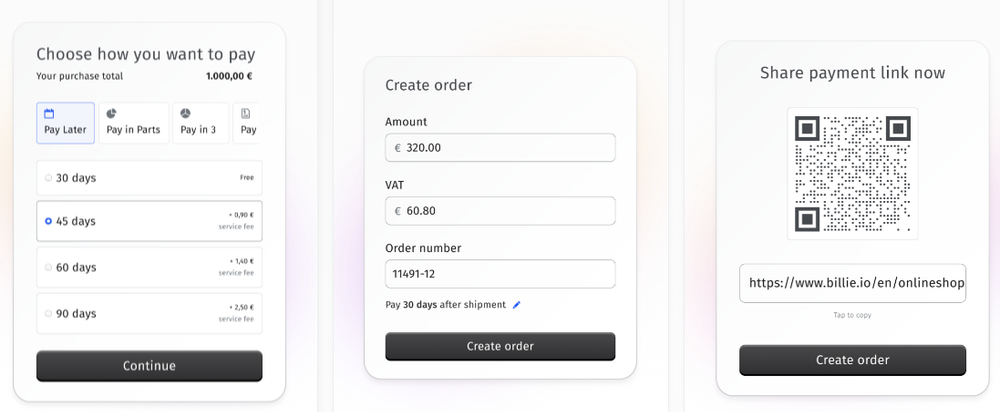Switch to the Pay in 3 tab
1000x412 pixels.
(x=199, y=123)
